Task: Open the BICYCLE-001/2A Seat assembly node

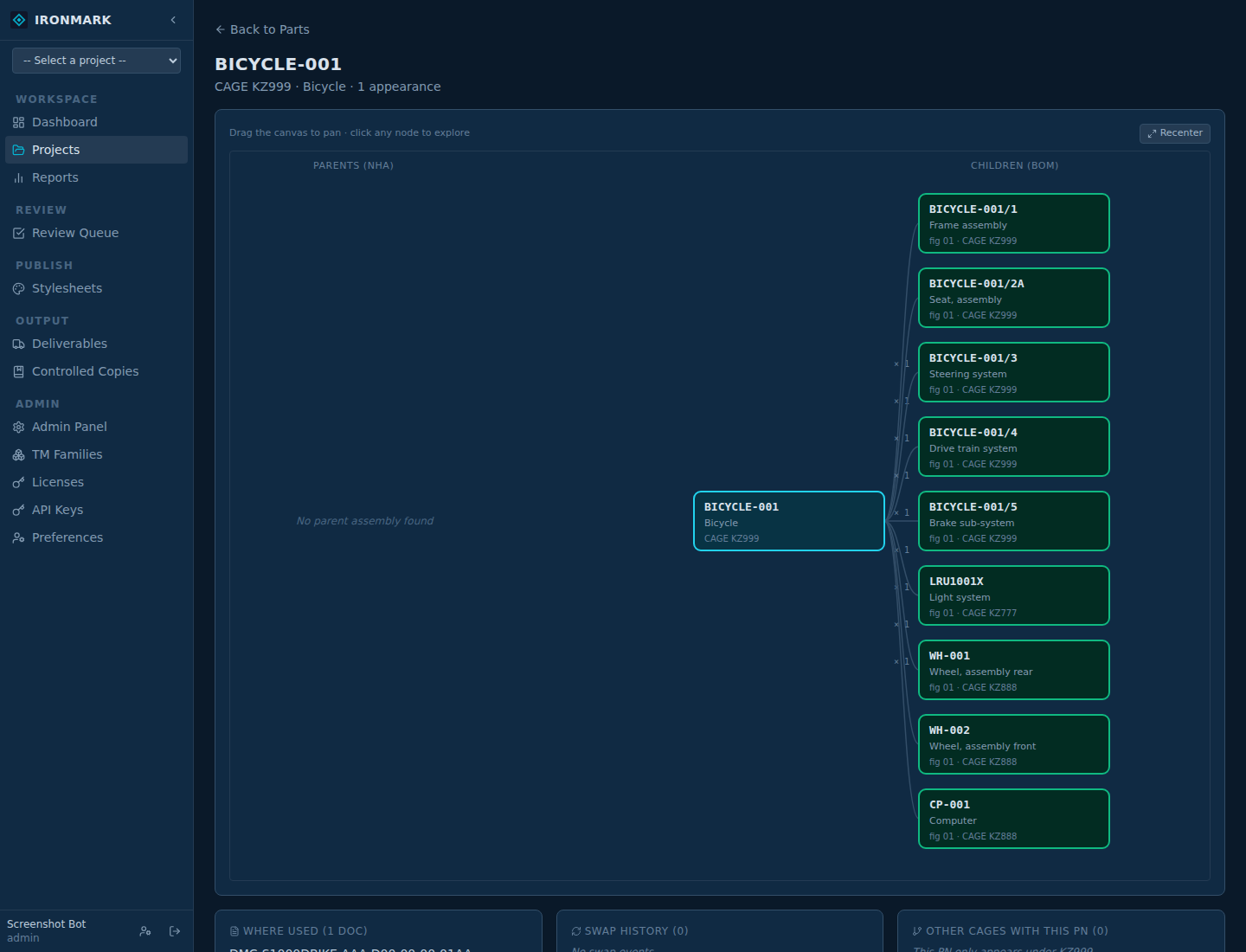Action: pyautogui.click(x=1014, y=298)
